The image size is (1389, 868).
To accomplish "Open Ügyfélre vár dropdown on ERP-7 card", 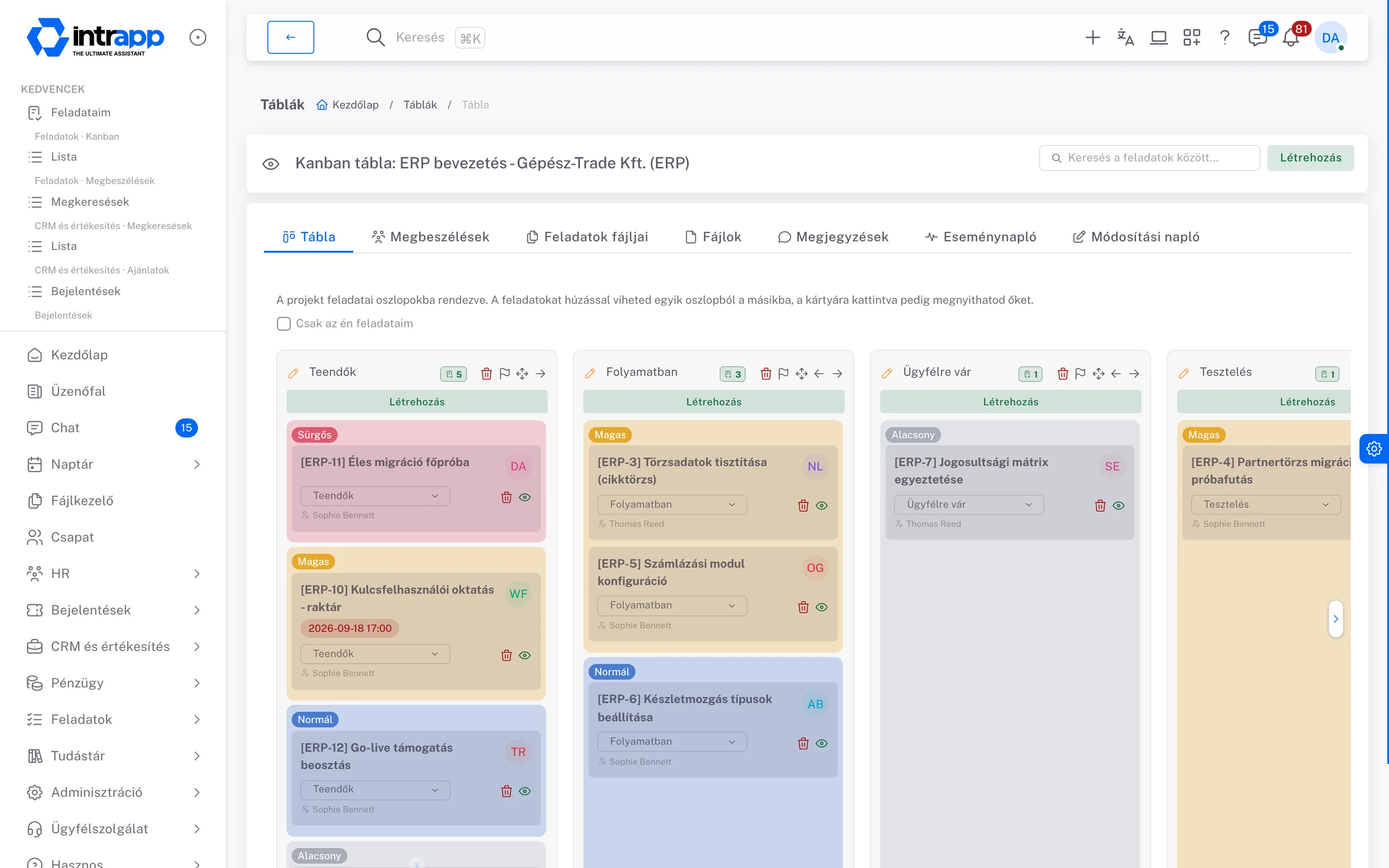I will (969, 505).
